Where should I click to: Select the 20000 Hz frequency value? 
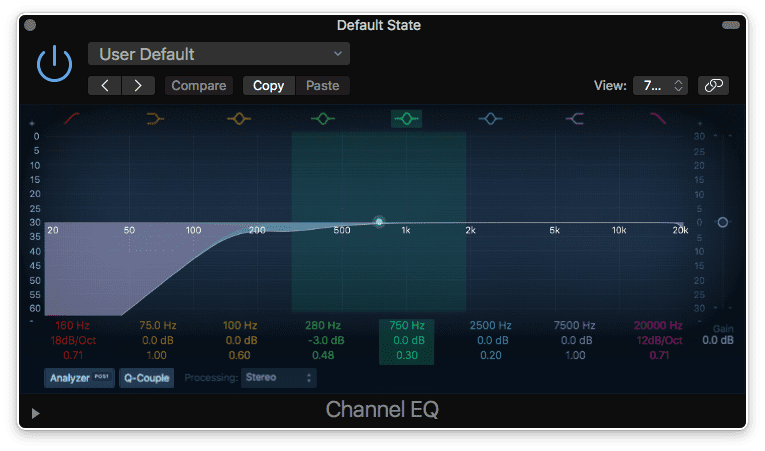click(658, 325)
